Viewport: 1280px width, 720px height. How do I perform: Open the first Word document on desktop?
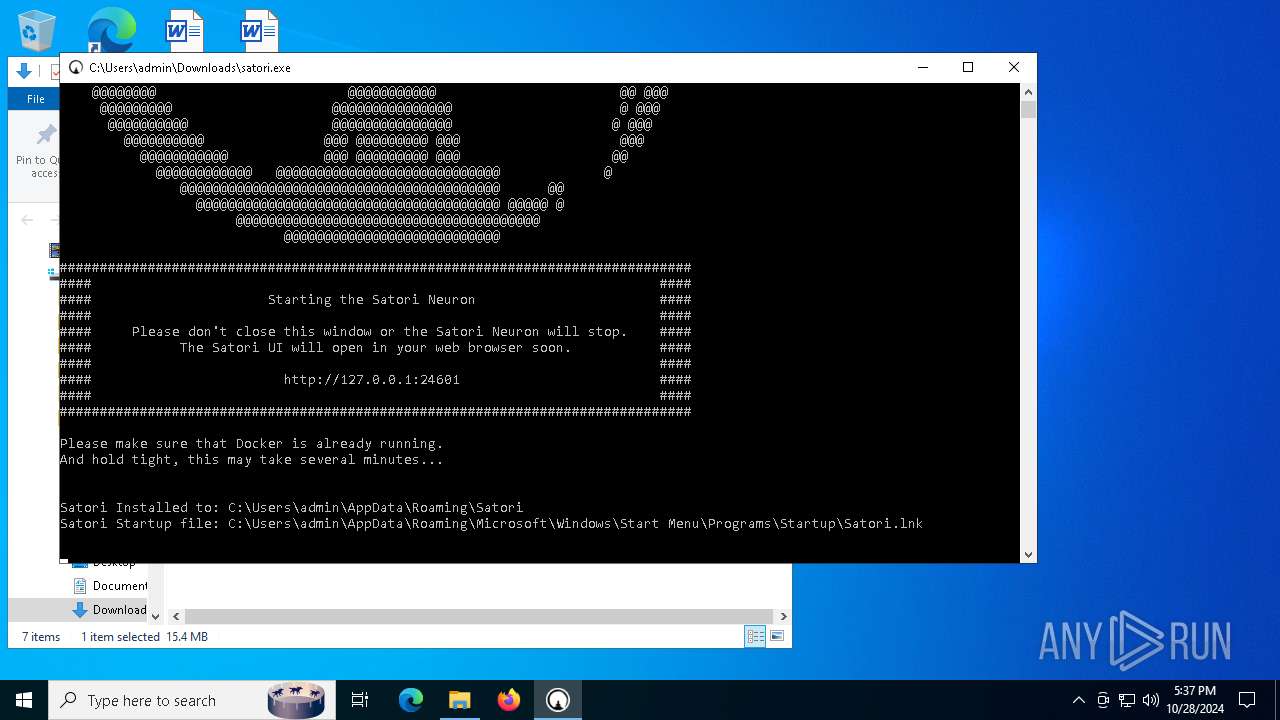[x=184, y=30]
